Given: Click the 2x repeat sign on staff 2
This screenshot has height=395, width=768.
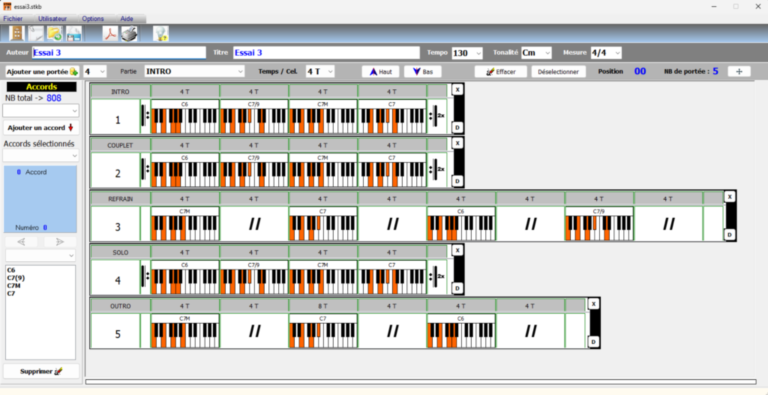Looking at the screenshot, I should pyautogui.click(x=437, y=170).
